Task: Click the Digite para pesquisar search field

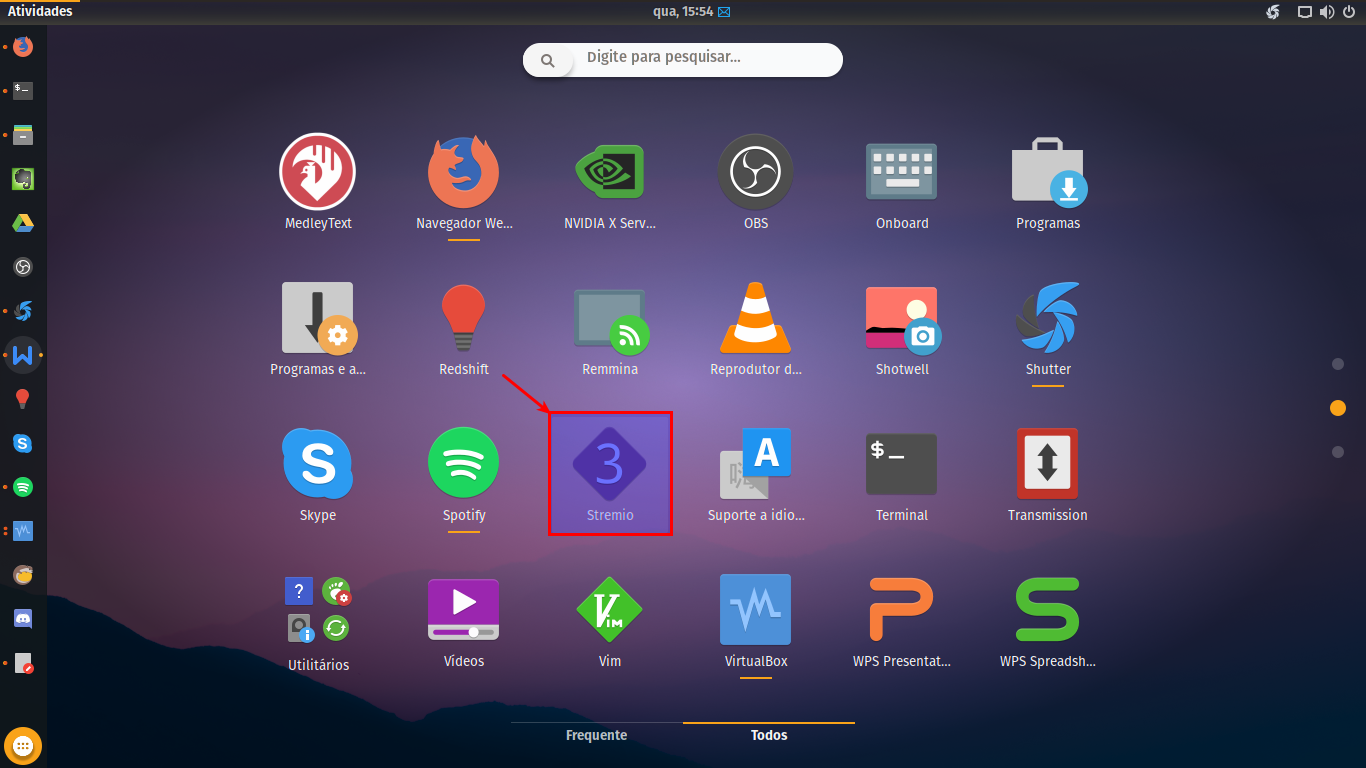Action: (x=683, y=60)
